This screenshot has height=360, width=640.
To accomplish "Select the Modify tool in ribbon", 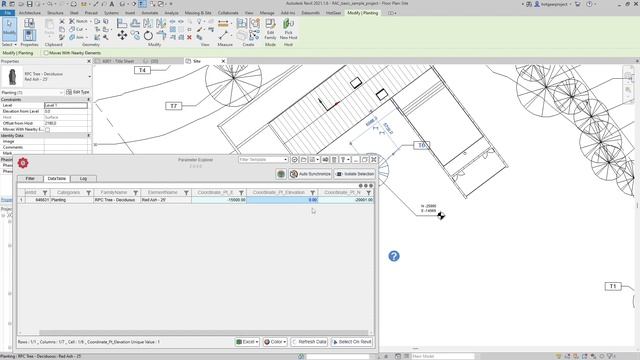I will coord(9,29).
